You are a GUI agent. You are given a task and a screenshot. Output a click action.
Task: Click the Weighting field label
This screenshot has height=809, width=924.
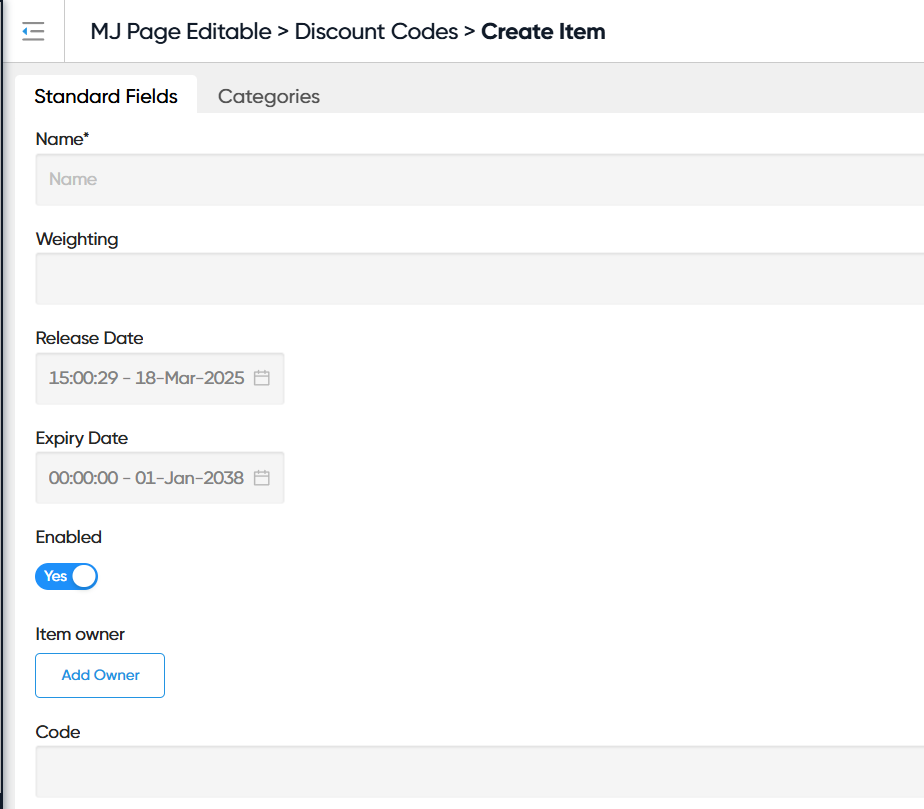tap(77, 239)
